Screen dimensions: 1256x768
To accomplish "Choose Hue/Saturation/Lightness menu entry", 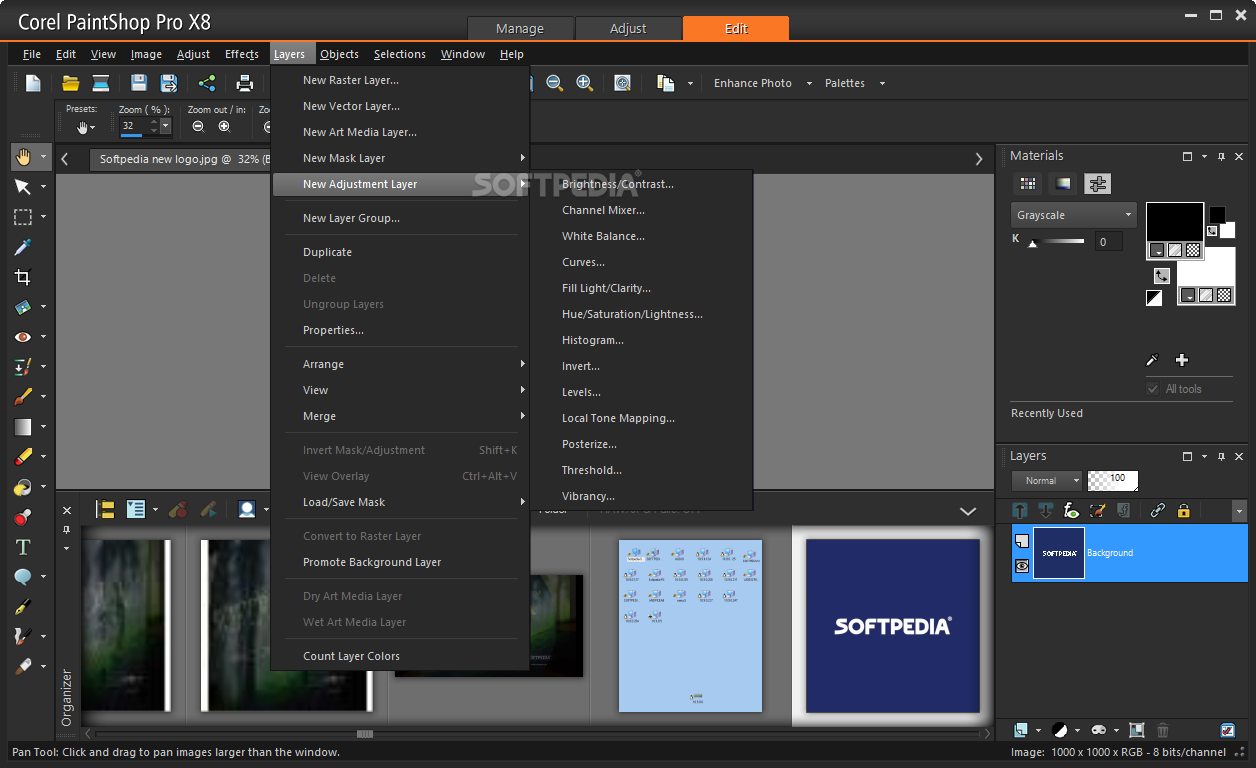I will (x=632, y=314).
